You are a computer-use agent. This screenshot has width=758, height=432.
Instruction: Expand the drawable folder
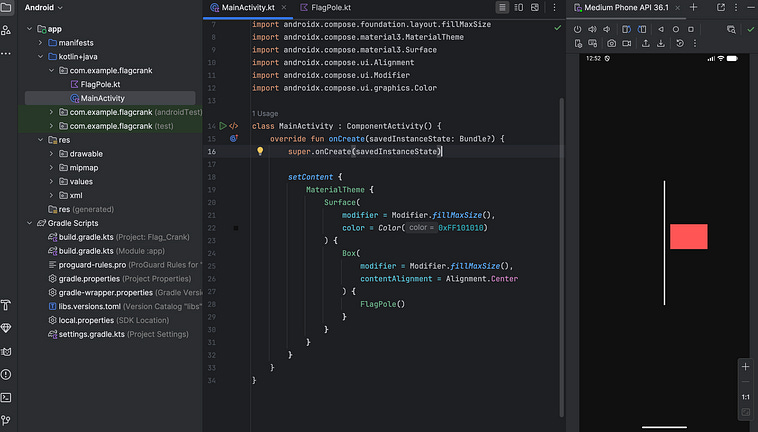(51, 154)
